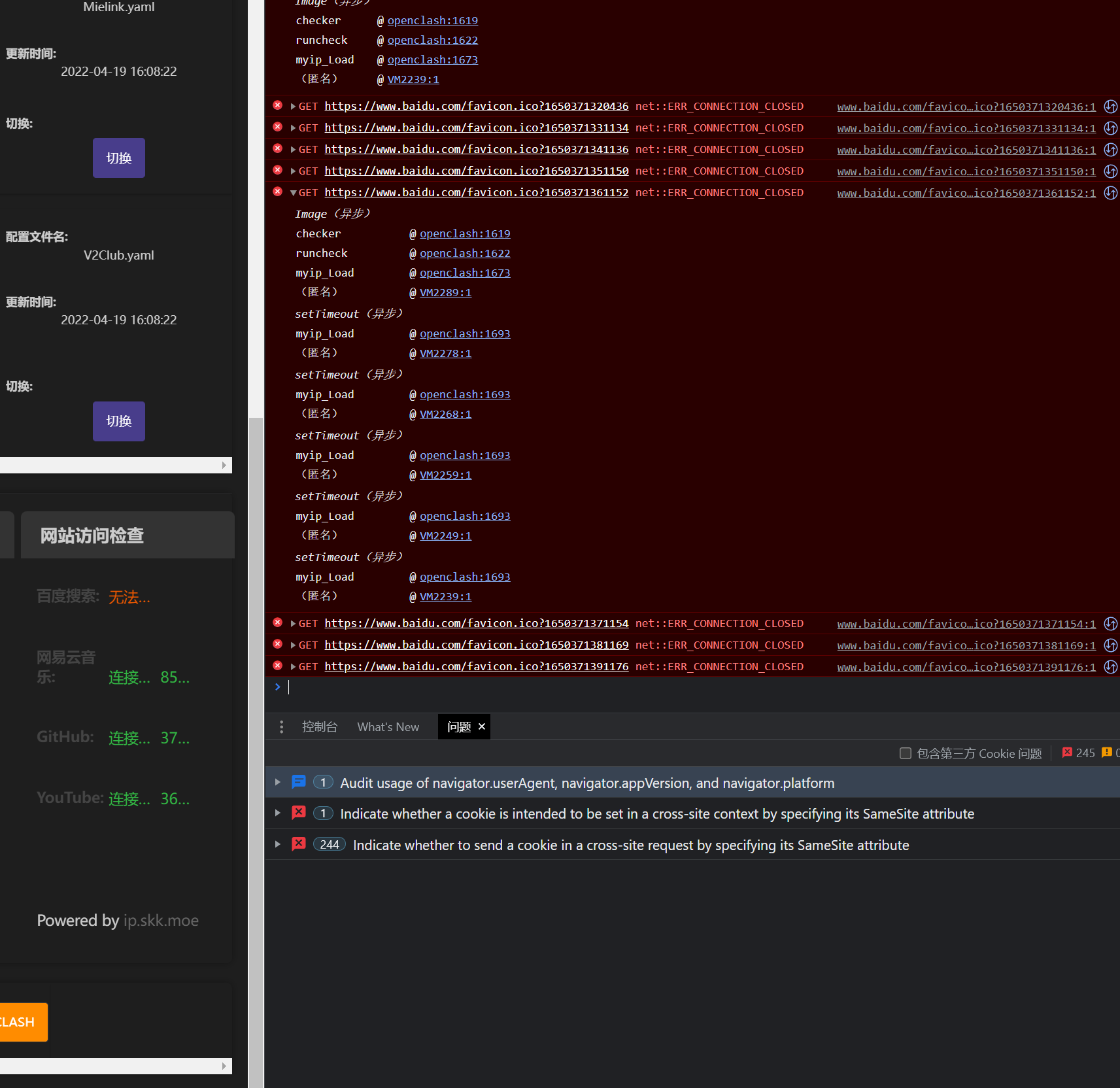Click the initiator icon on the last favicon row
The image size is (1120, 1088).
pyautogui.click(x=1111, y=667)
